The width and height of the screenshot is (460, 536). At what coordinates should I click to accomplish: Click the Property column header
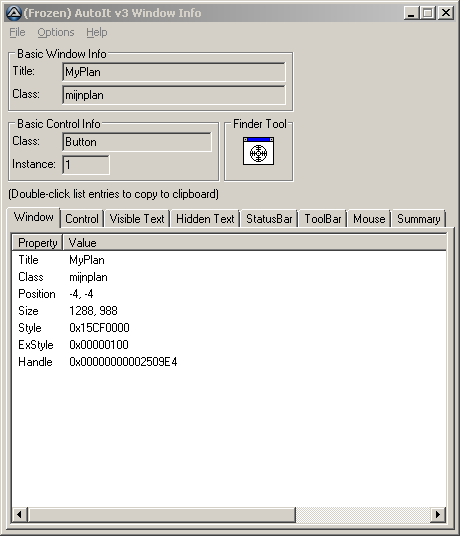(x=37, y=243)
